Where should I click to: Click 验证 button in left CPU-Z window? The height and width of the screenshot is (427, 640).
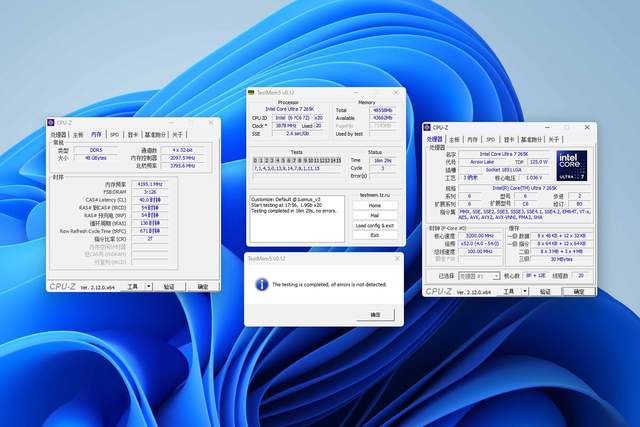click(x=169, y=287)
